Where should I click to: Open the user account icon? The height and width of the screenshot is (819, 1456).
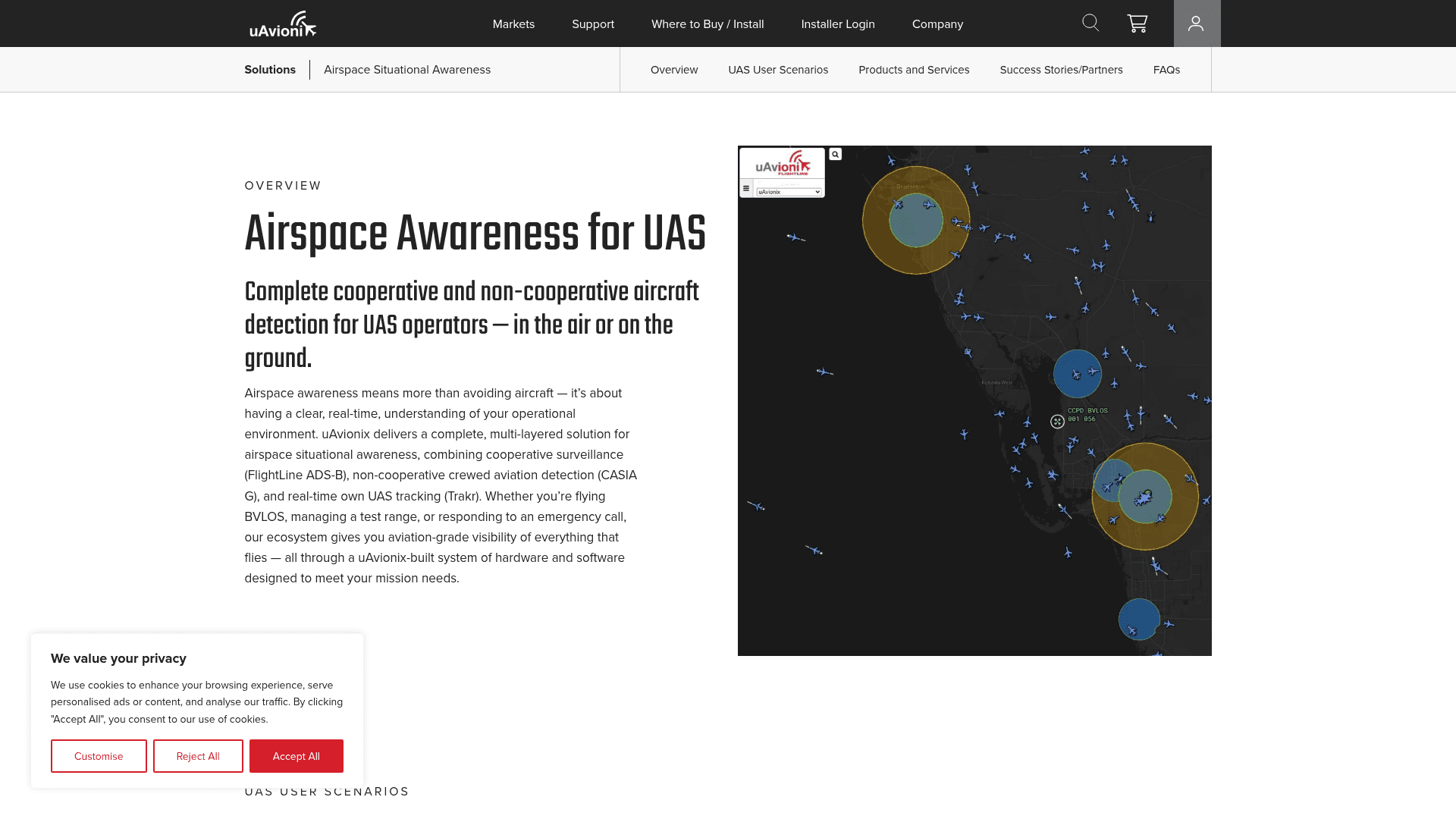point(1197,24)
